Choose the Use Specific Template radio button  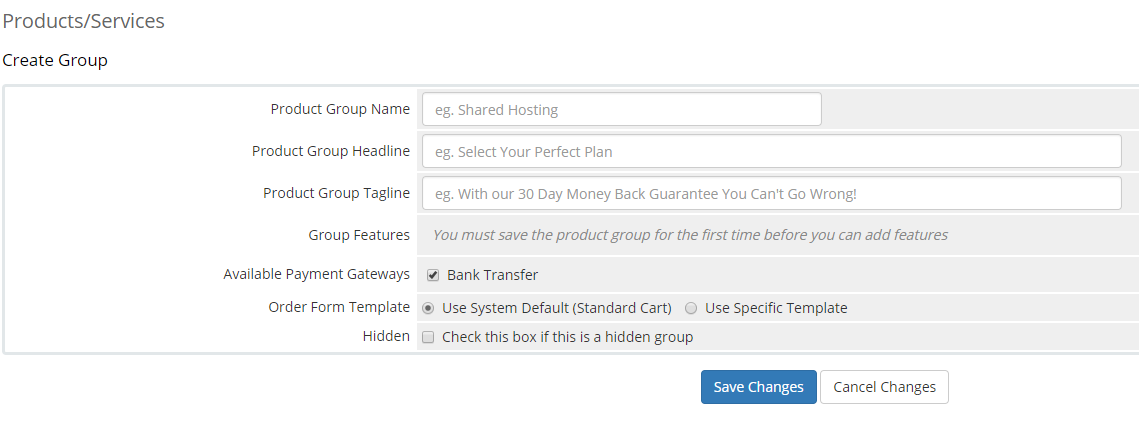tap(691, 308)
